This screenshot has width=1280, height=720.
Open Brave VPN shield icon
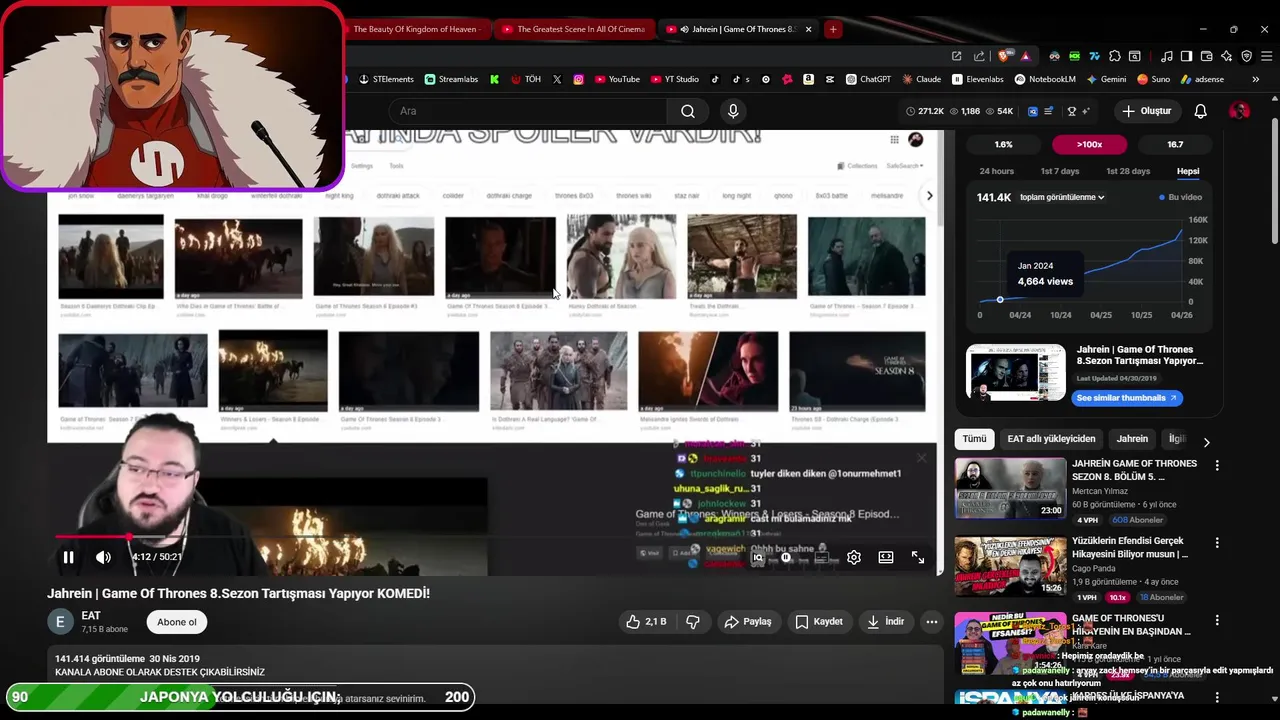1246,56
